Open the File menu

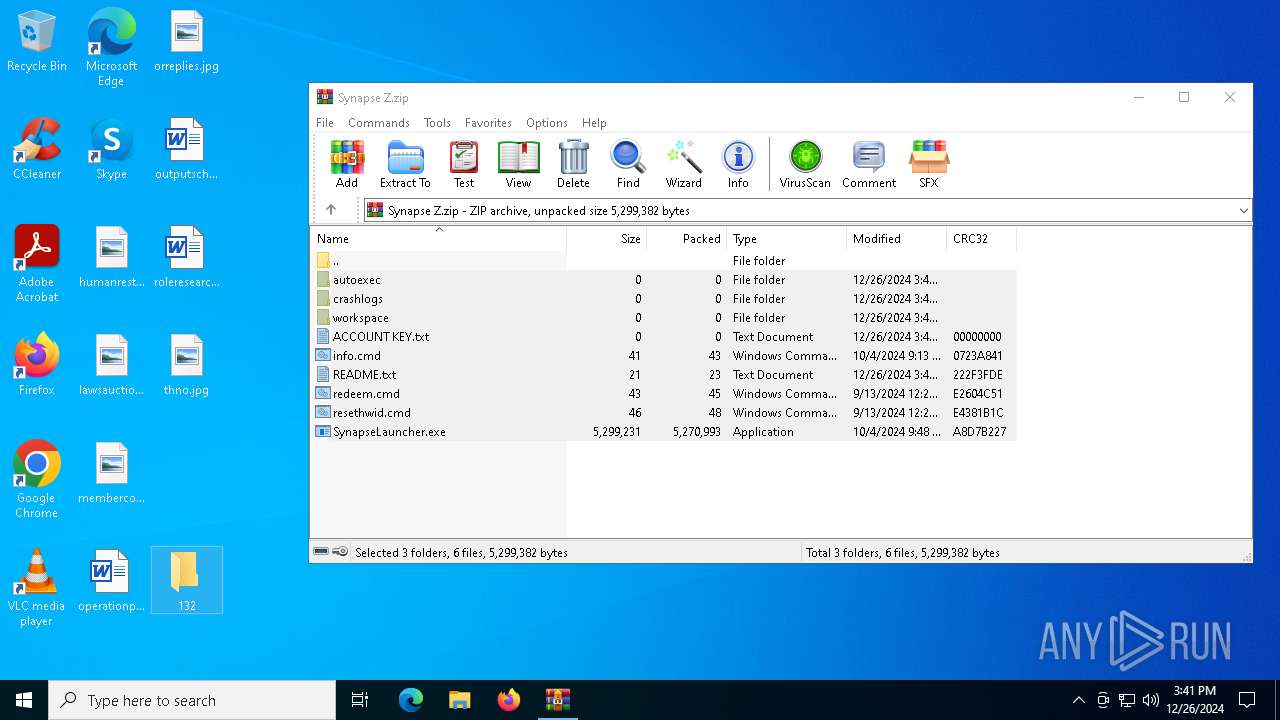(325, 122)
